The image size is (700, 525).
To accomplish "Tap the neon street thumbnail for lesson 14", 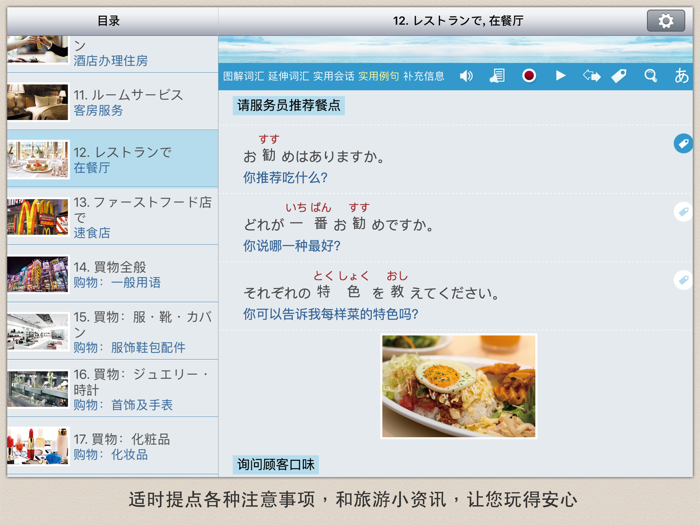I will [x=38, y=274].
